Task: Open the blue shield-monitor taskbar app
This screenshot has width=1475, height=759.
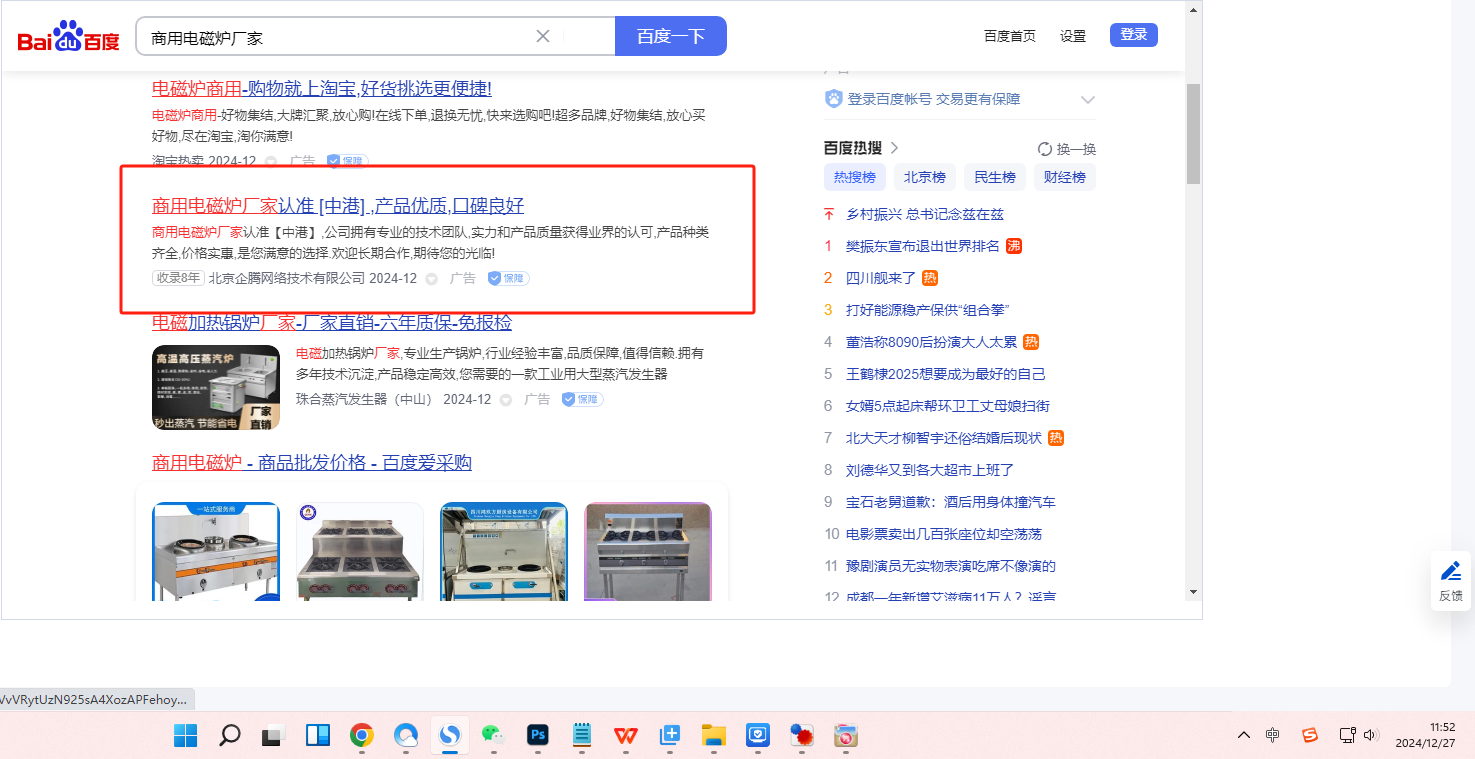Action: [757, 736]
